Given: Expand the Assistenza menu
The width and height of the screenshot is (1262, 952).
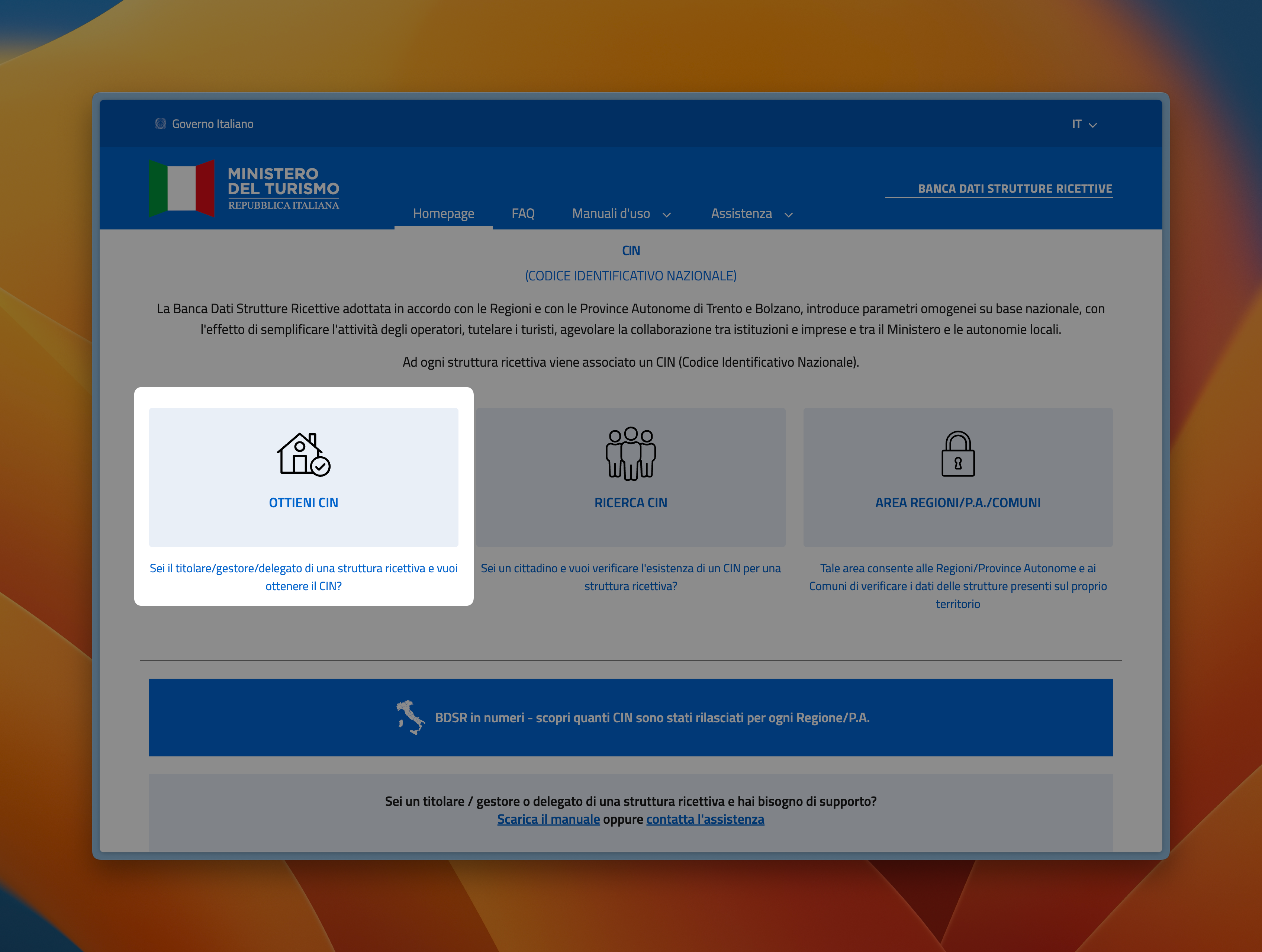Looking at the screenshot, I should [x=751, y=214].
